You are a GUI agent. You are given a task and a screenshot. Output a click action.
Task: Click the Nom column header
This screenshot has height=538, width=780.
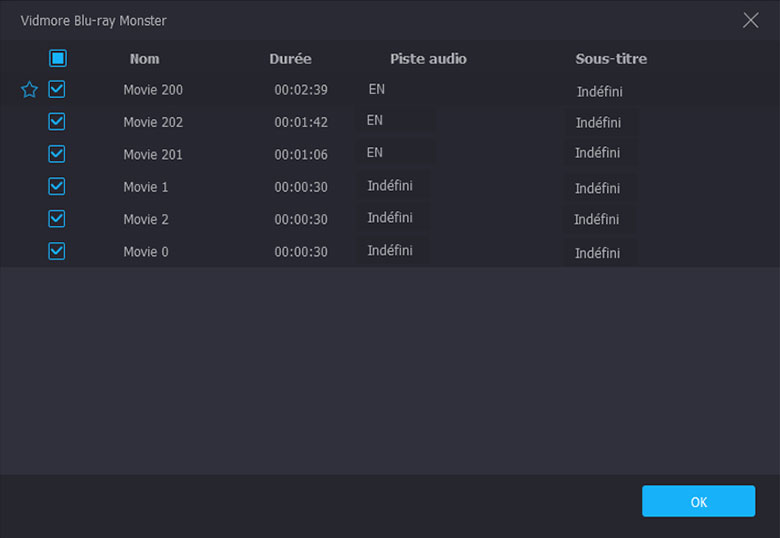pyautogui.click(x=144, y=59)
